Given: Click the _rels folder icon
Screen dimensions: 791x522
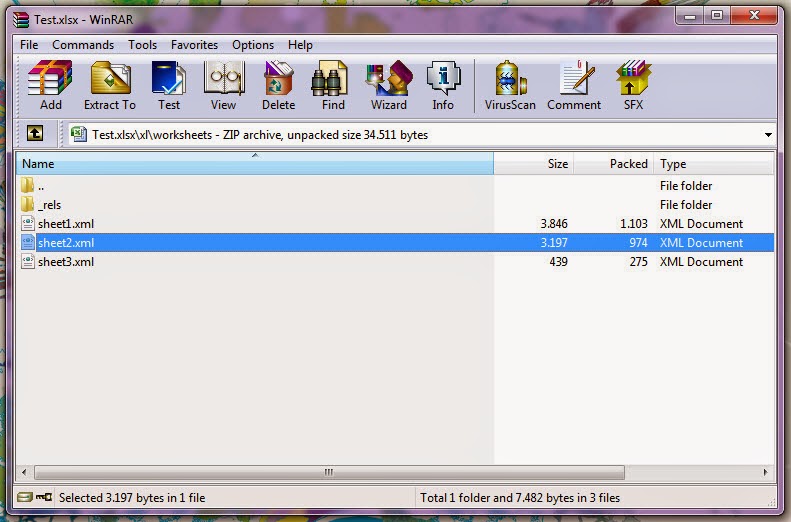Looking at the screenshot, I should point(28,204).
